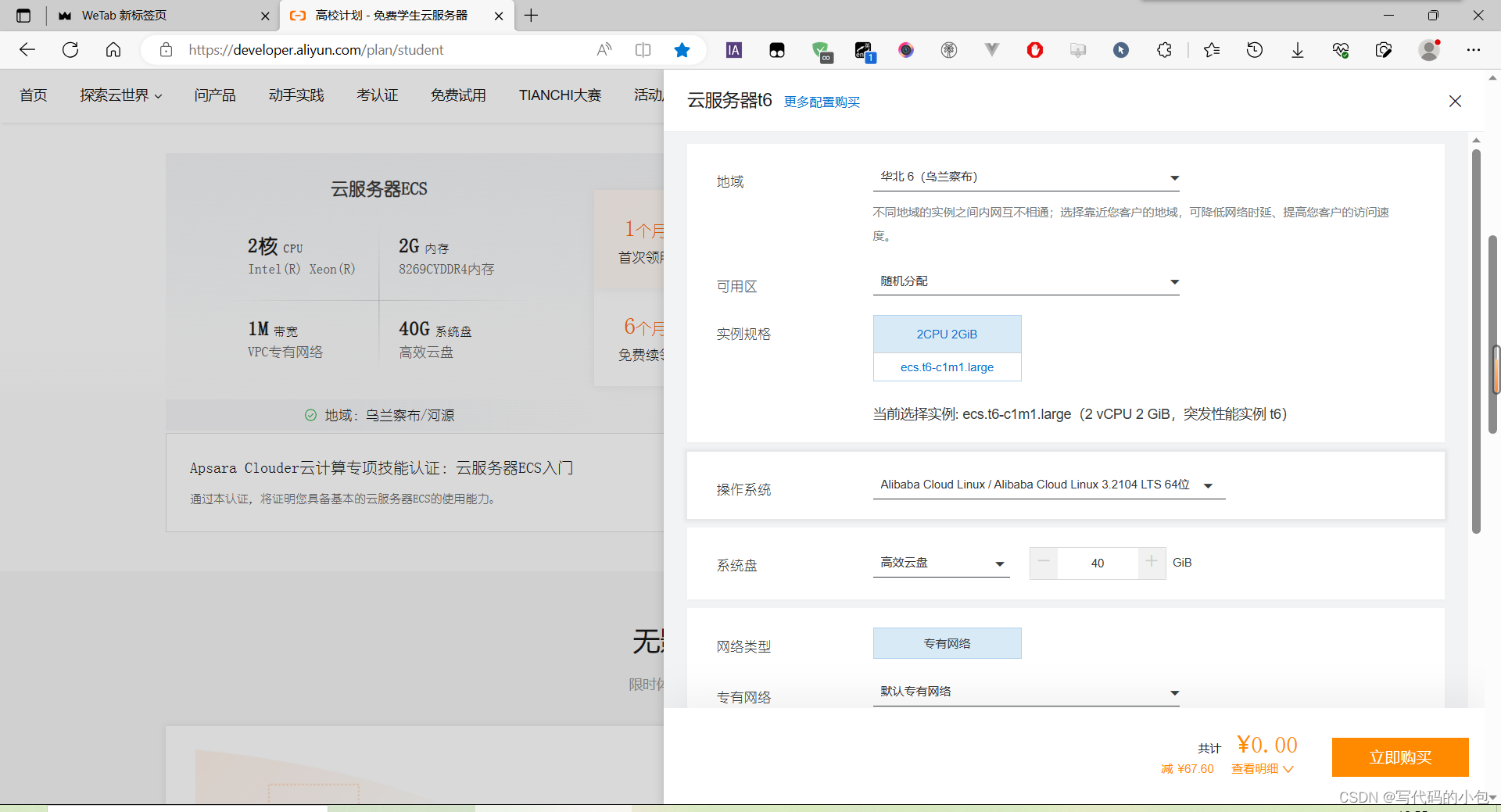Close the 云服务器t6 configuration panel

(x=1455, y=101)
